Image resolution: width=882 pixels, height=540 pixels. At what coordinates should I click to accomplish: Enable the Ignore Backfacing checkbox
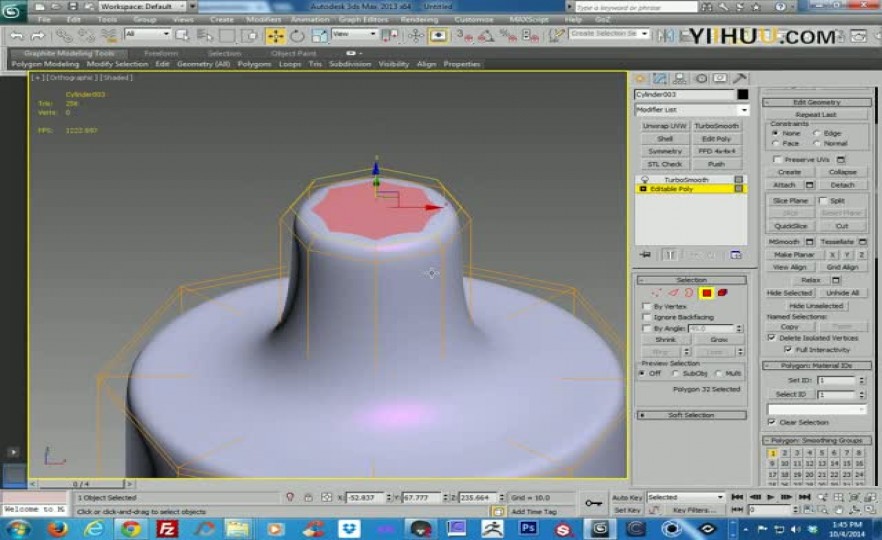[x=646, y=317]
